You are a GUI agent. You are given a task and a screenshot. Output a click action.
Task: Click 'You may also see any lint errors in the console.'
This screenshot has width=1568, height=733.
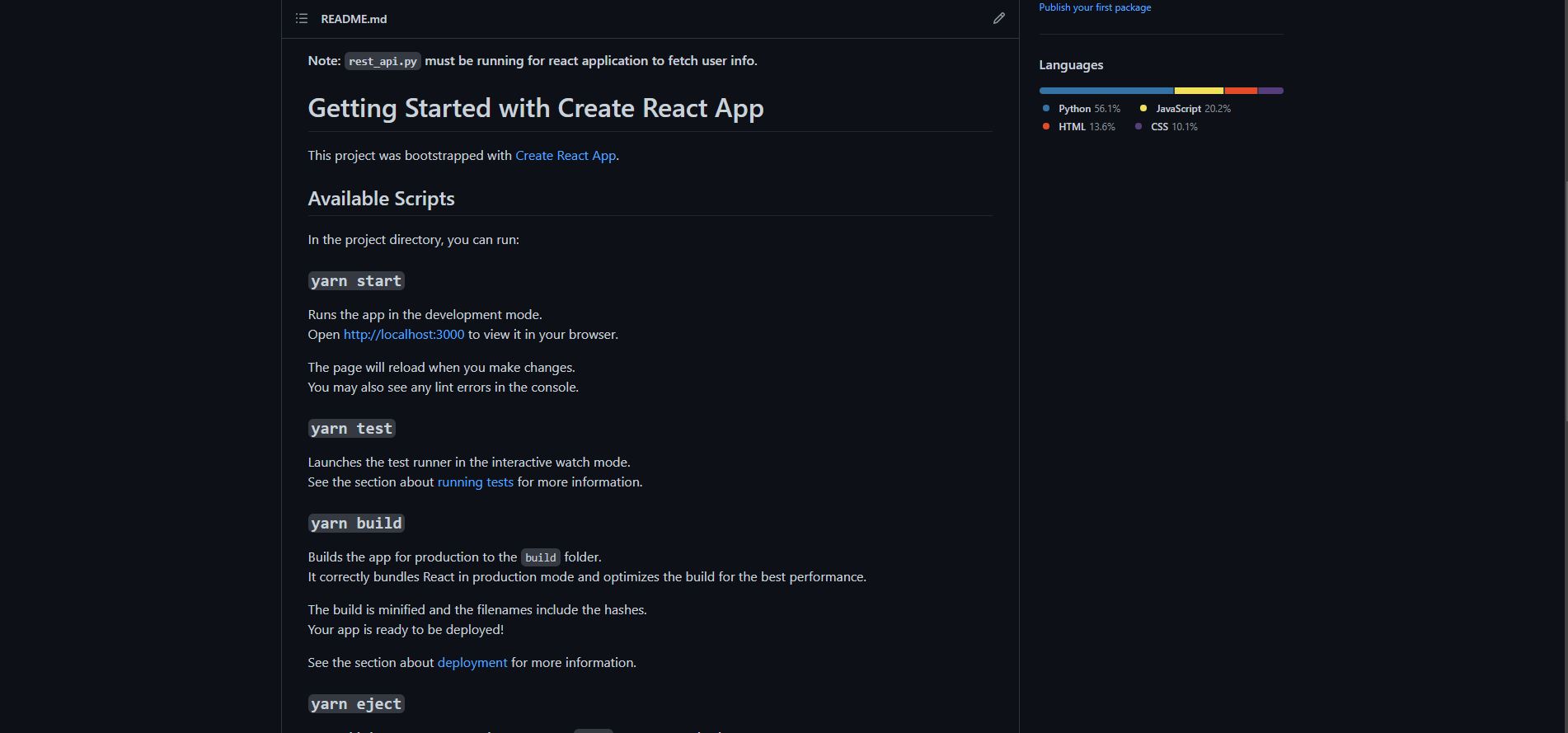[x=444, y=387]
